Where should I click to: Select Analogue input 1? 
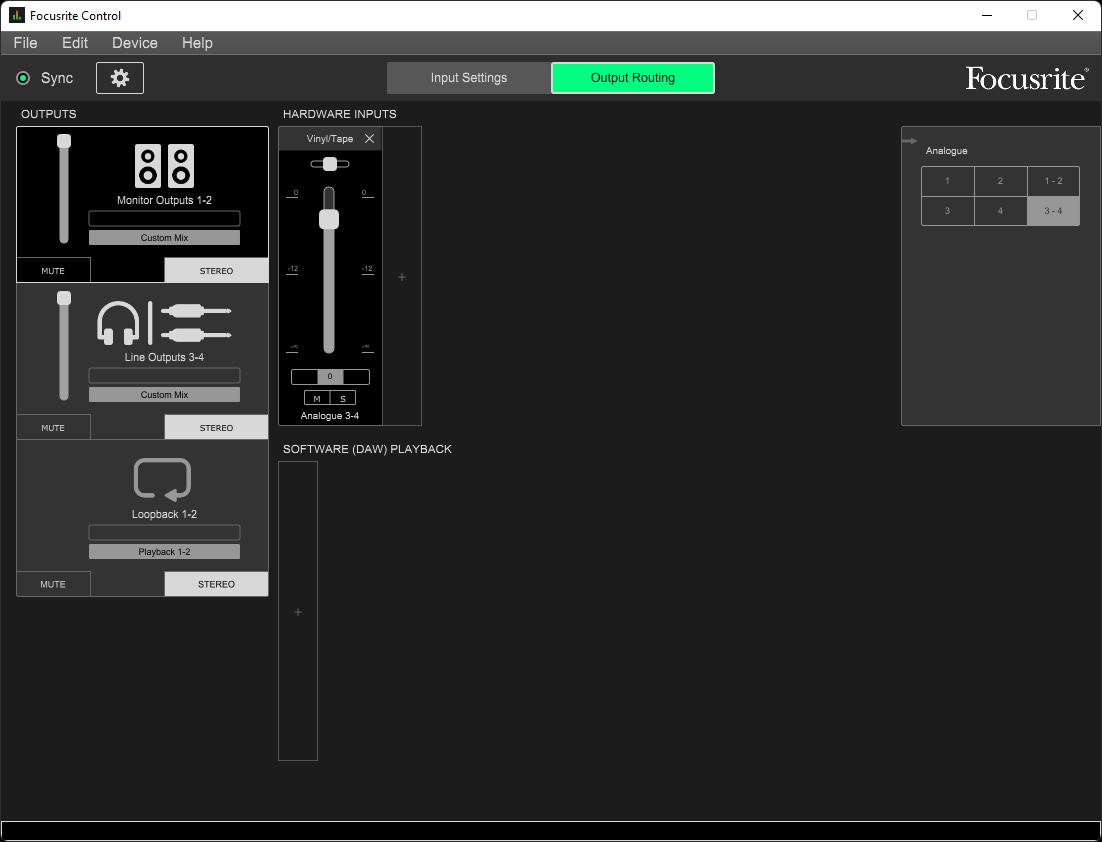947,181
